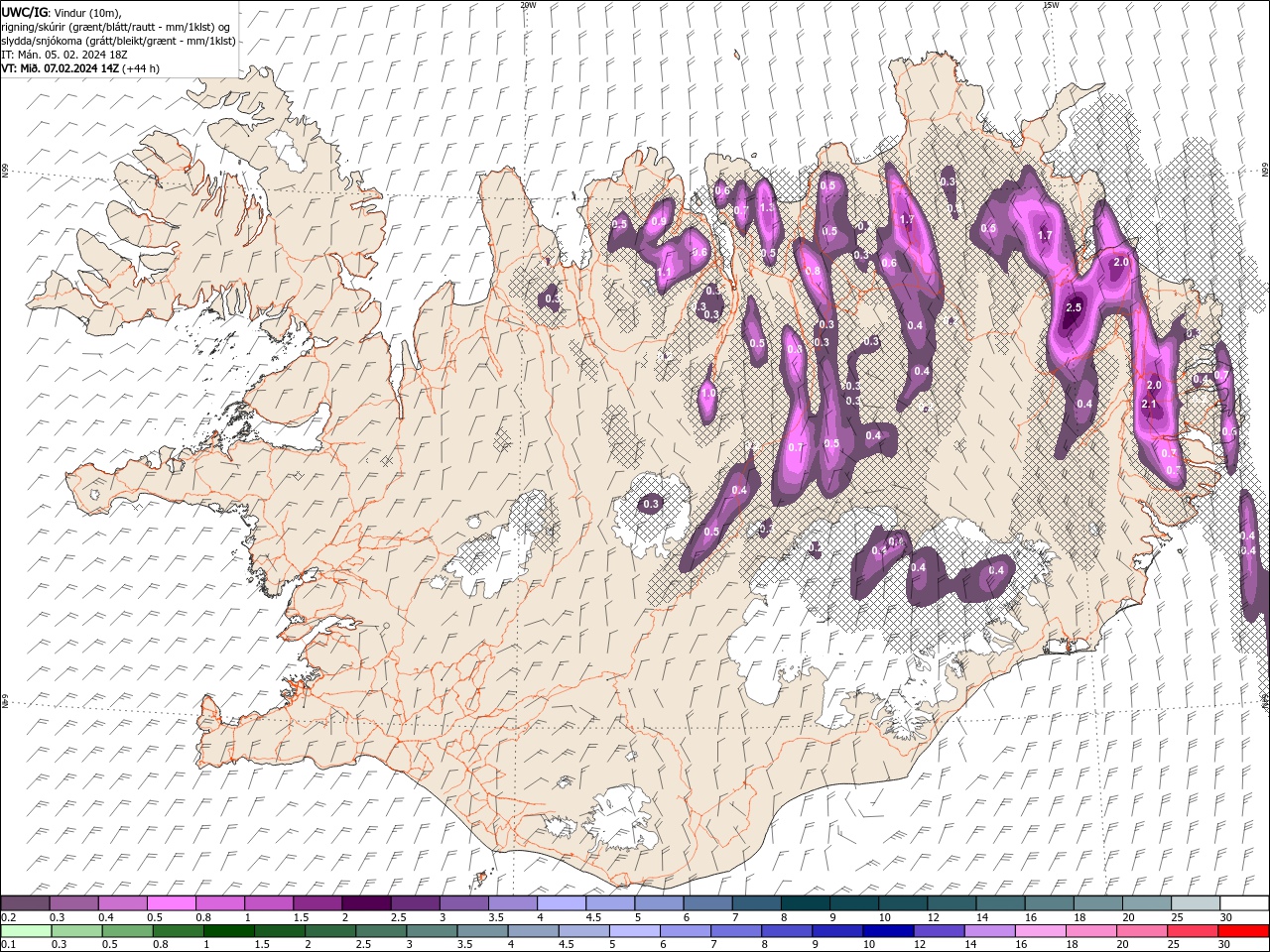Viewport: 1270px width, 952px height.
Task: Pick the 0.3 swatch in the rain legend
Action: coord(76,931)
